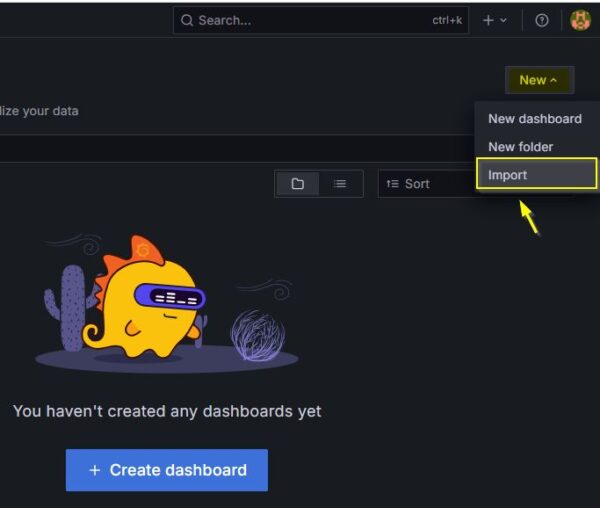Click 'You haven't created any dashboards yet' text
600x508 pixels.
[x=167, y=411]
